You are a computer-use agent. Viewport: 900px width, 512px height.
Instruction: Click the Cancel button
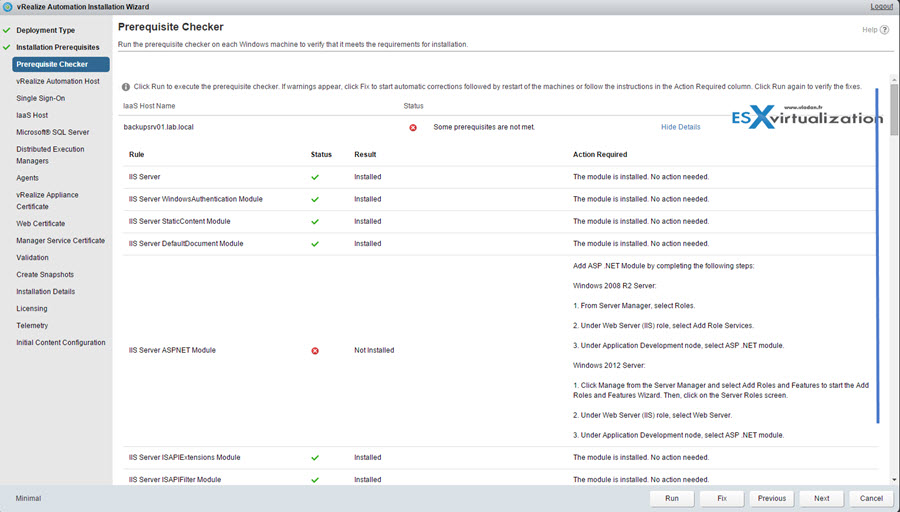pyautogui.click(x=871, y=498)
